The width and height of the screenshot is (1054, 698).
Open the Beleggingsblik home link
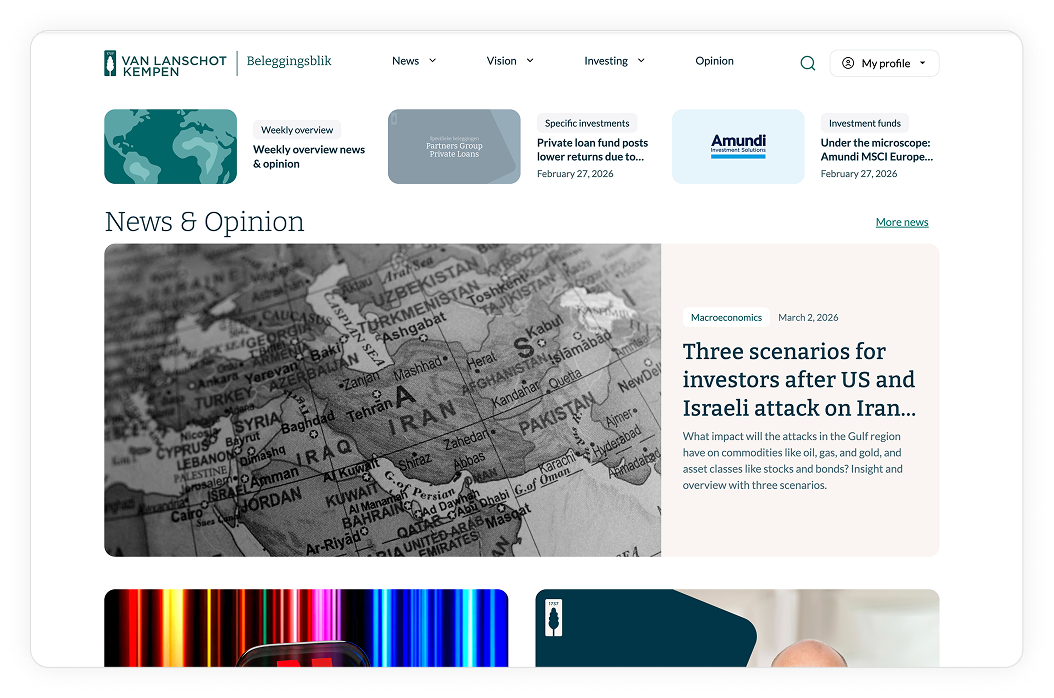point(289,61)
